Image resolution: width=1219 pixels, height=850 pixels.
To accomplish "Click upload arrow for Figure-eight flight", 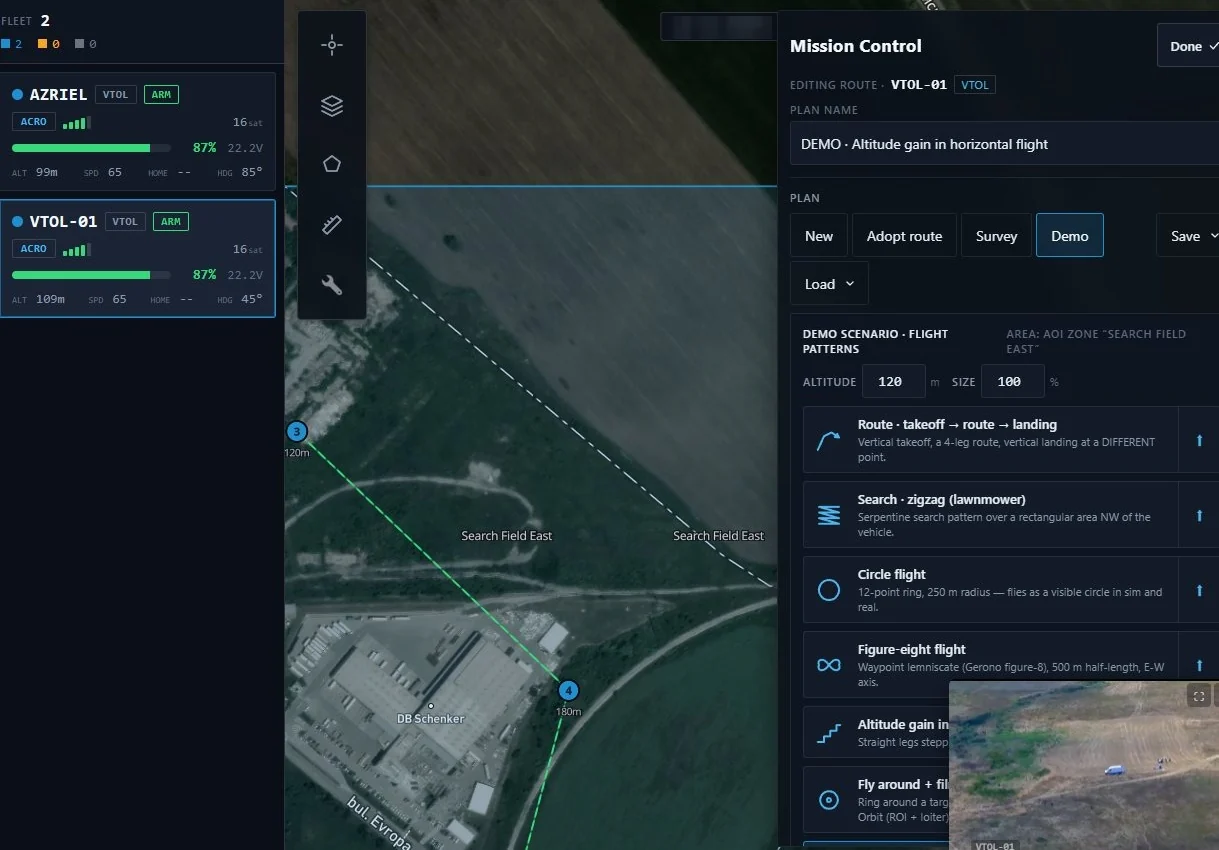I will 1199,665.
